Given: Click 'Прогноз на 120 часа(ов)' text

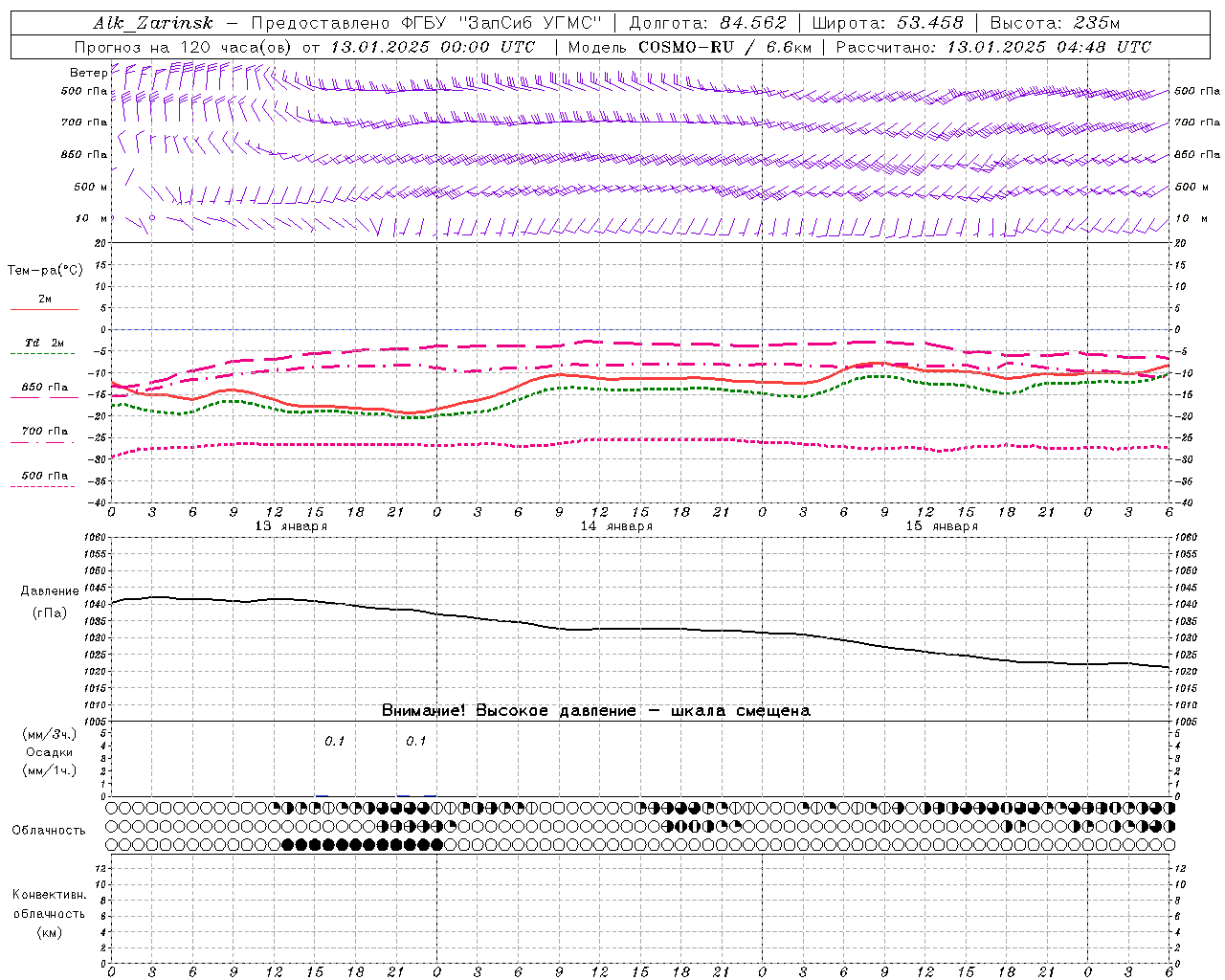Looking at the screenshot, I should 184,47.
